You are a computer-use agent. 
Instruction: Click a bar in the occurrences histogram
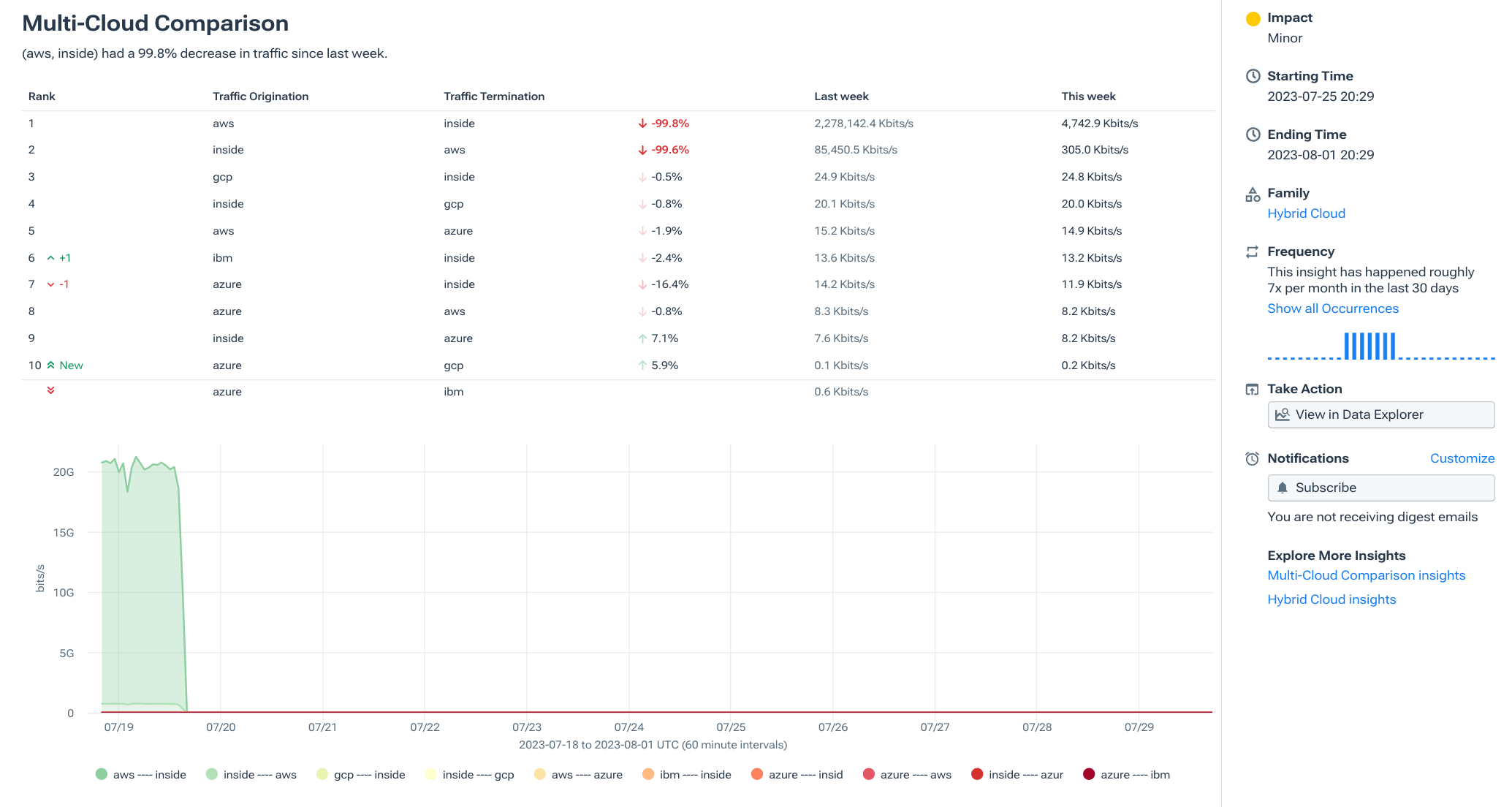[1369, 346]
